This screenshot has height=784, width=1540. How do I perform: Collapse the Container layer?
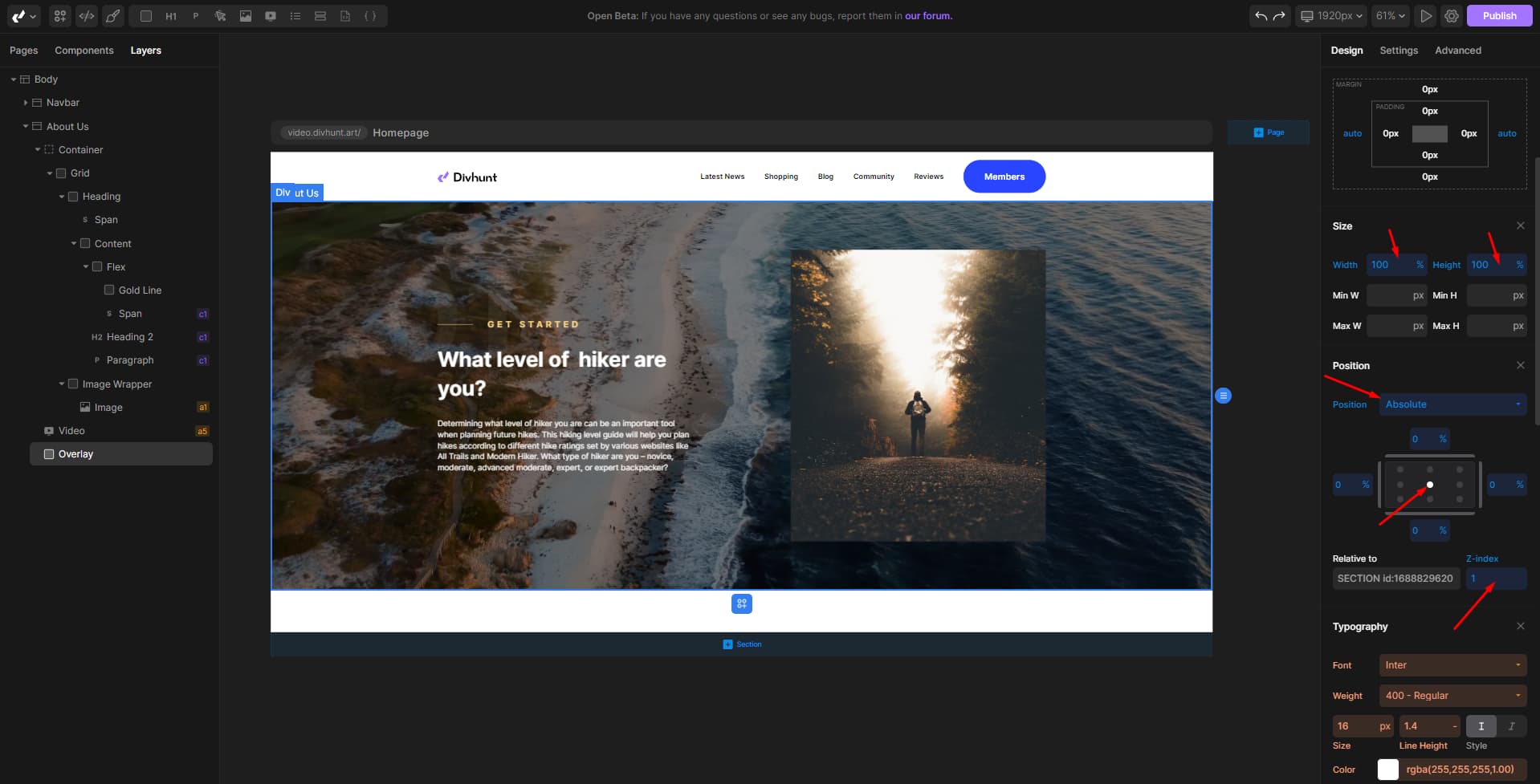pyautogui.click(x=38, y=149)
